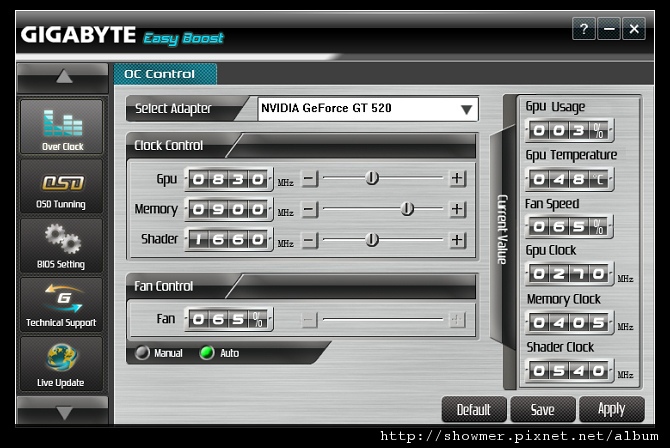Click the Shader clock slider handle
The width and height of the screenshot is (670, 448).
point(372,239)
